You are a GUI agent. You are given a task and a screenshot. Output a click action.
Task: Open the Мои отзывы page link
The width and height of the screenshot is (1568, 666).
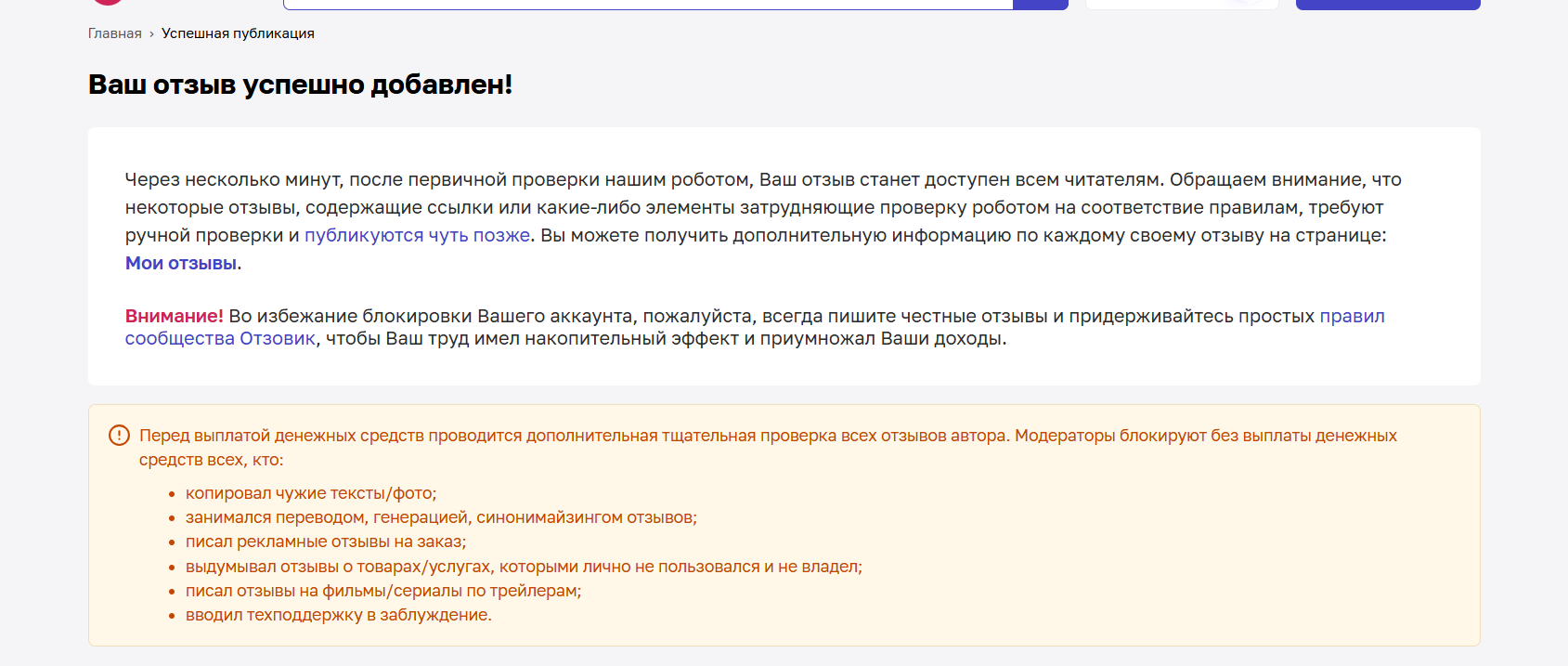[x=181, y=263]
